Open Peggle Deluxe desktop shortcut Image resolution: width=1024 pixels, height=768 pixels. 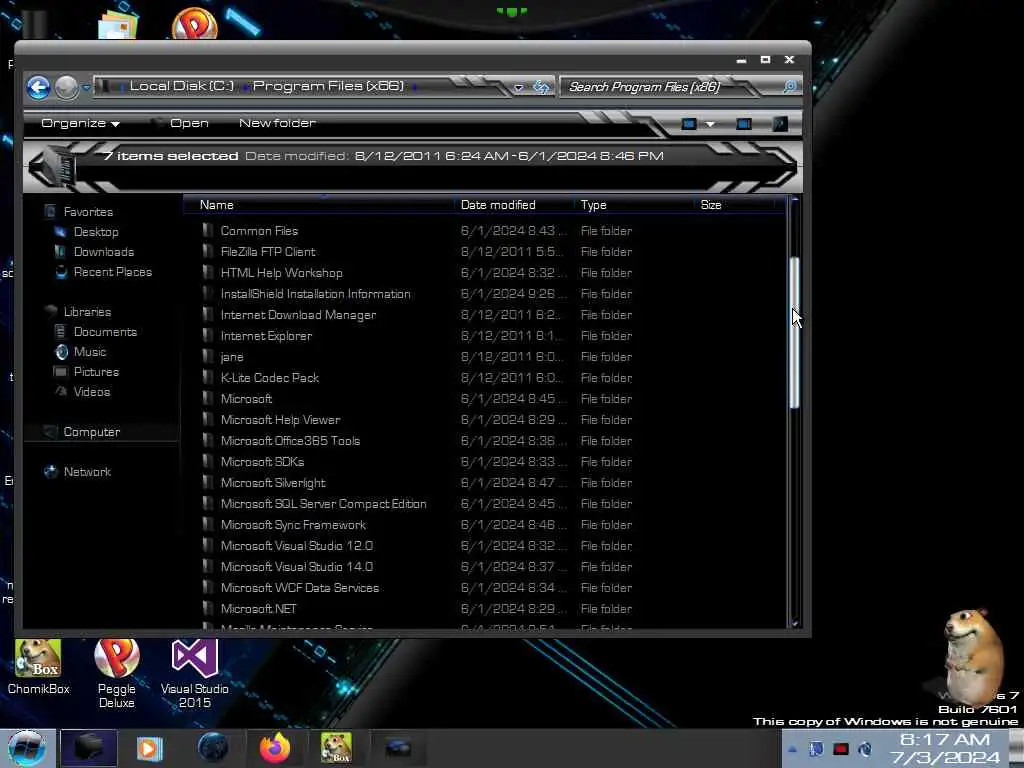click(116, 673)
